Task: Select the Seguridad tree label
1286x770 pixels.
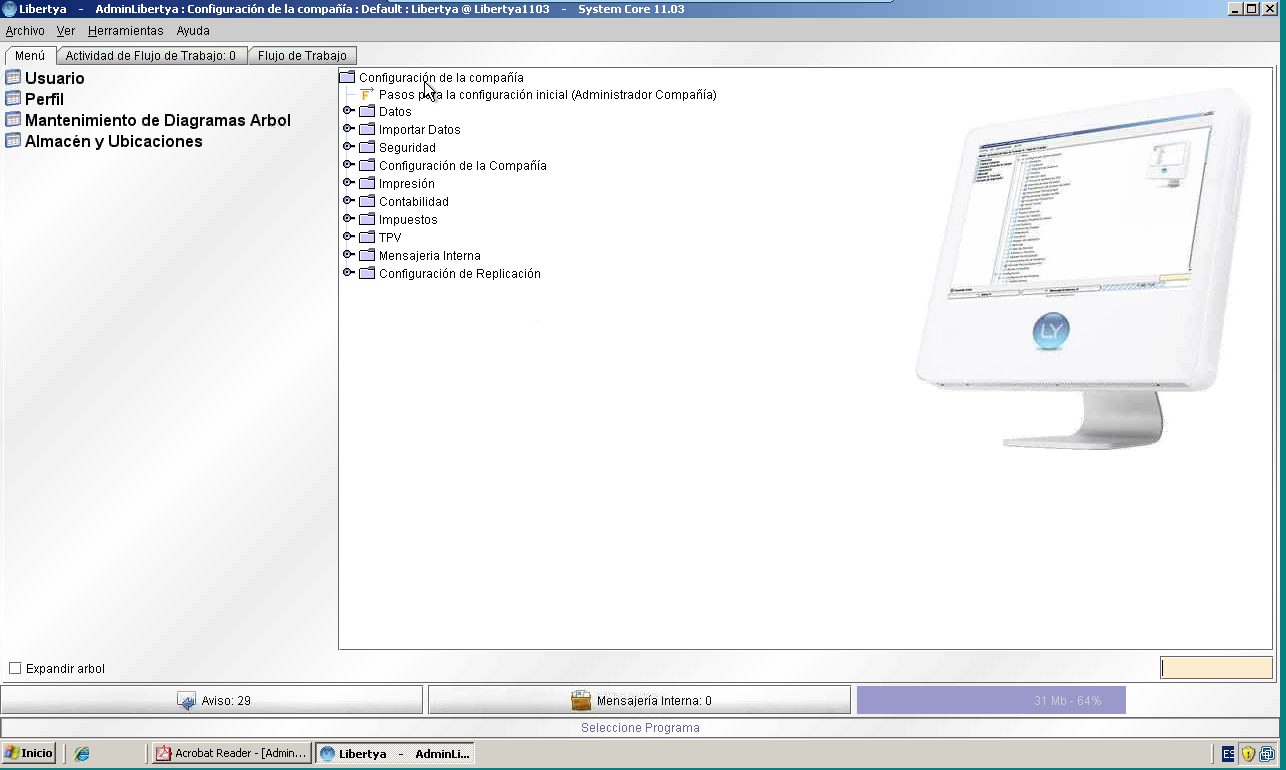Action: (407, 148)
